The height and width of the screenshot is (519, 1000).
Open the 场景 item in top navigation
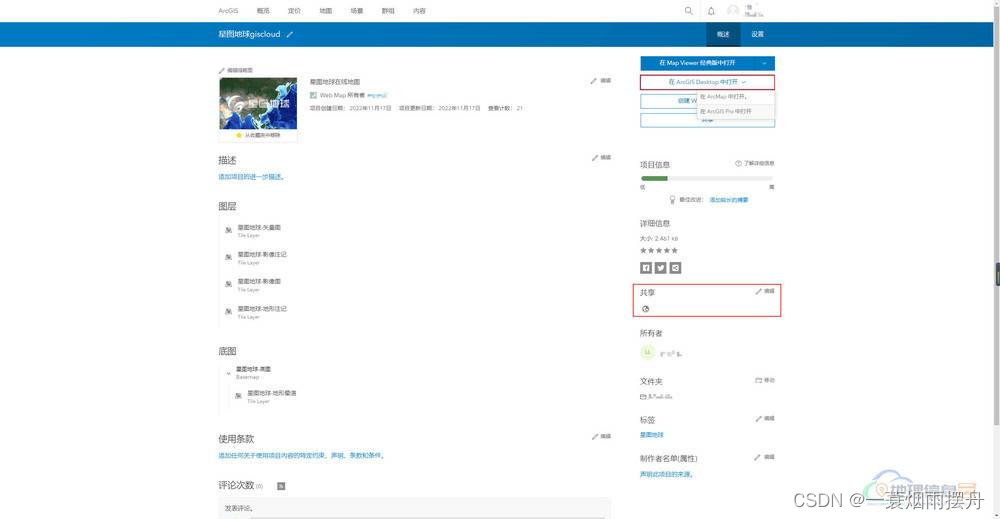tap(357, 11)
